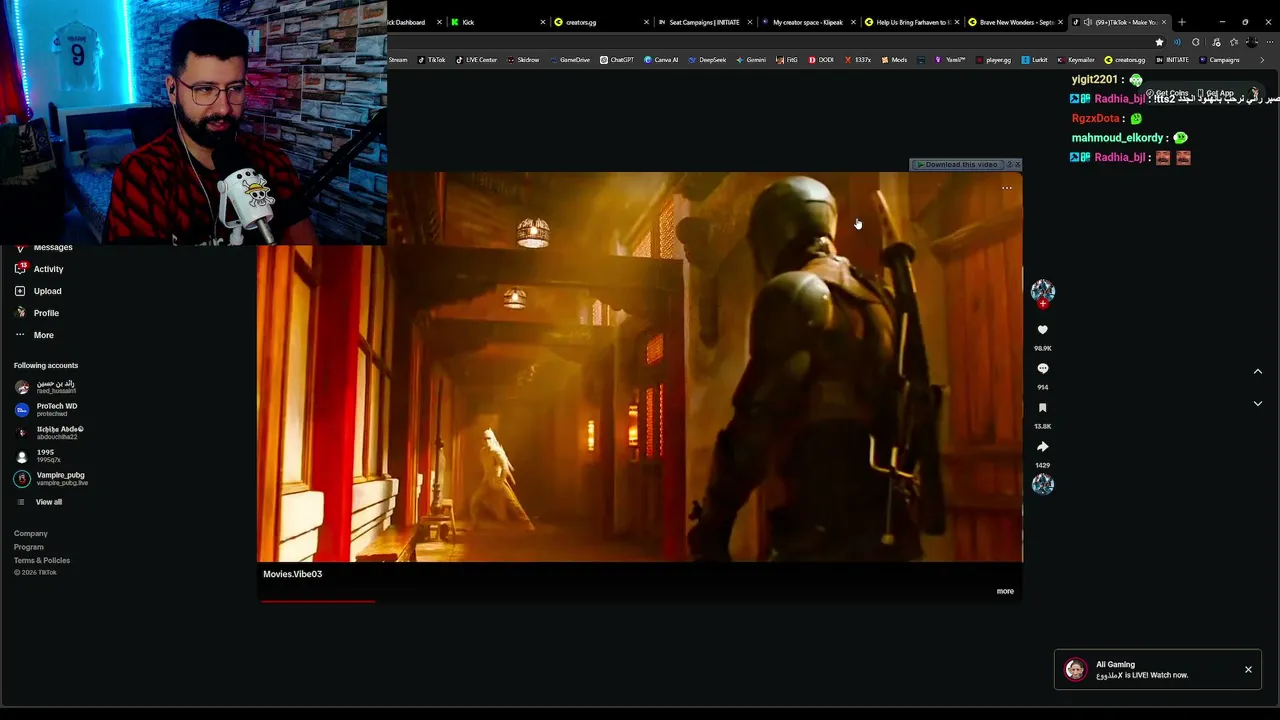Seek on the video progress bar
Image resolution: width=1280 pixels, height=720 pixels.
tap(640, 601)
